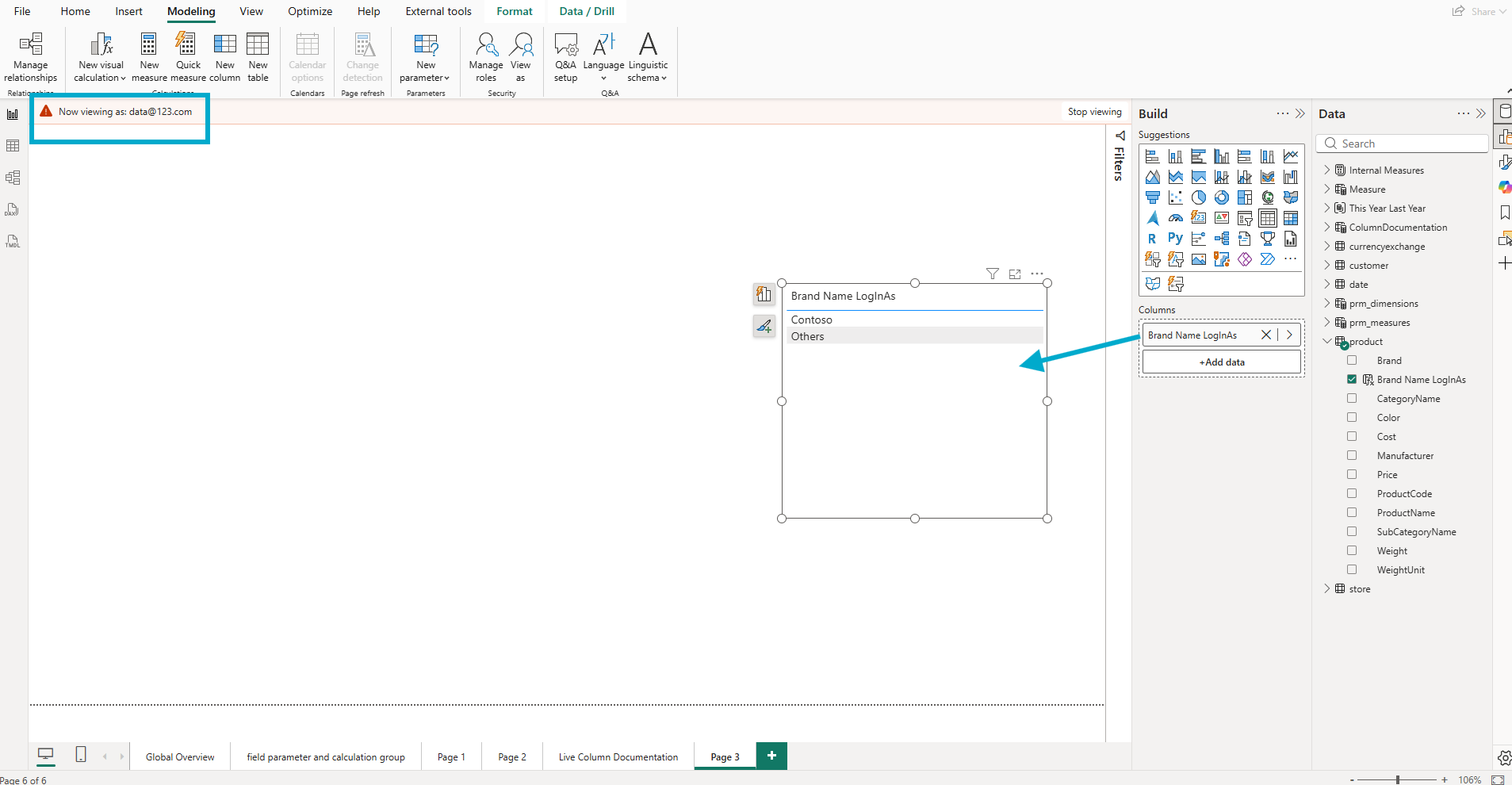Collapse the product table

coord(1327,341)
